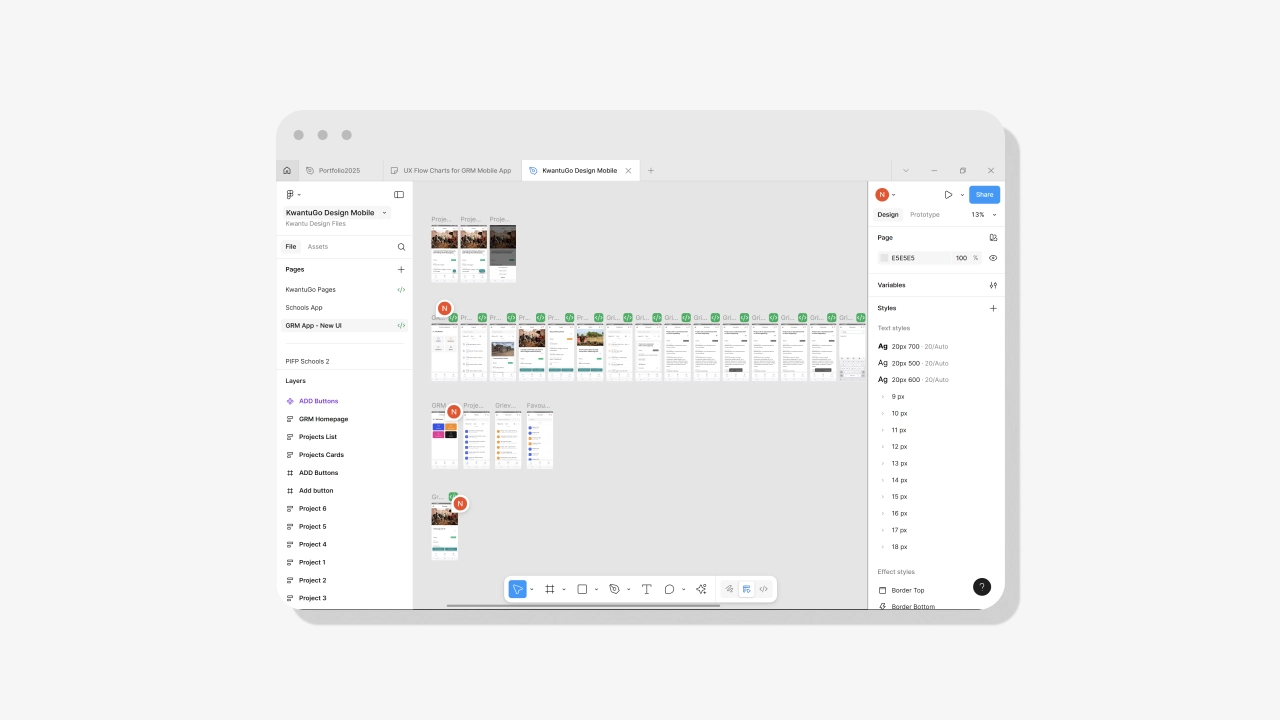This screenshot has height=720, width=1280.
Task: Select the Schools App page
Action: 304,308
